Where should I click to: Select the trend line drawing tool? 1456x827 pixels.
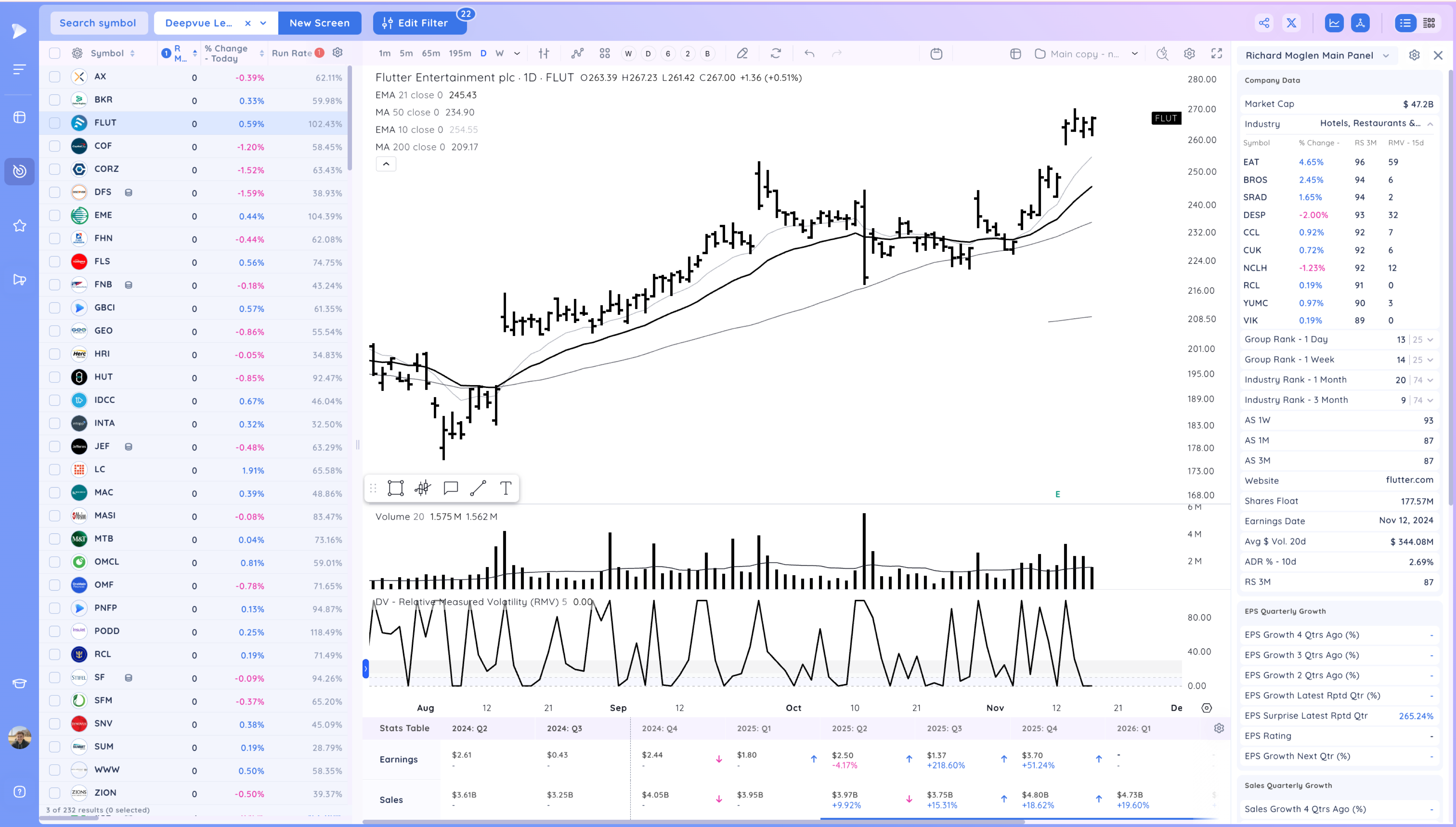[478, 488]
